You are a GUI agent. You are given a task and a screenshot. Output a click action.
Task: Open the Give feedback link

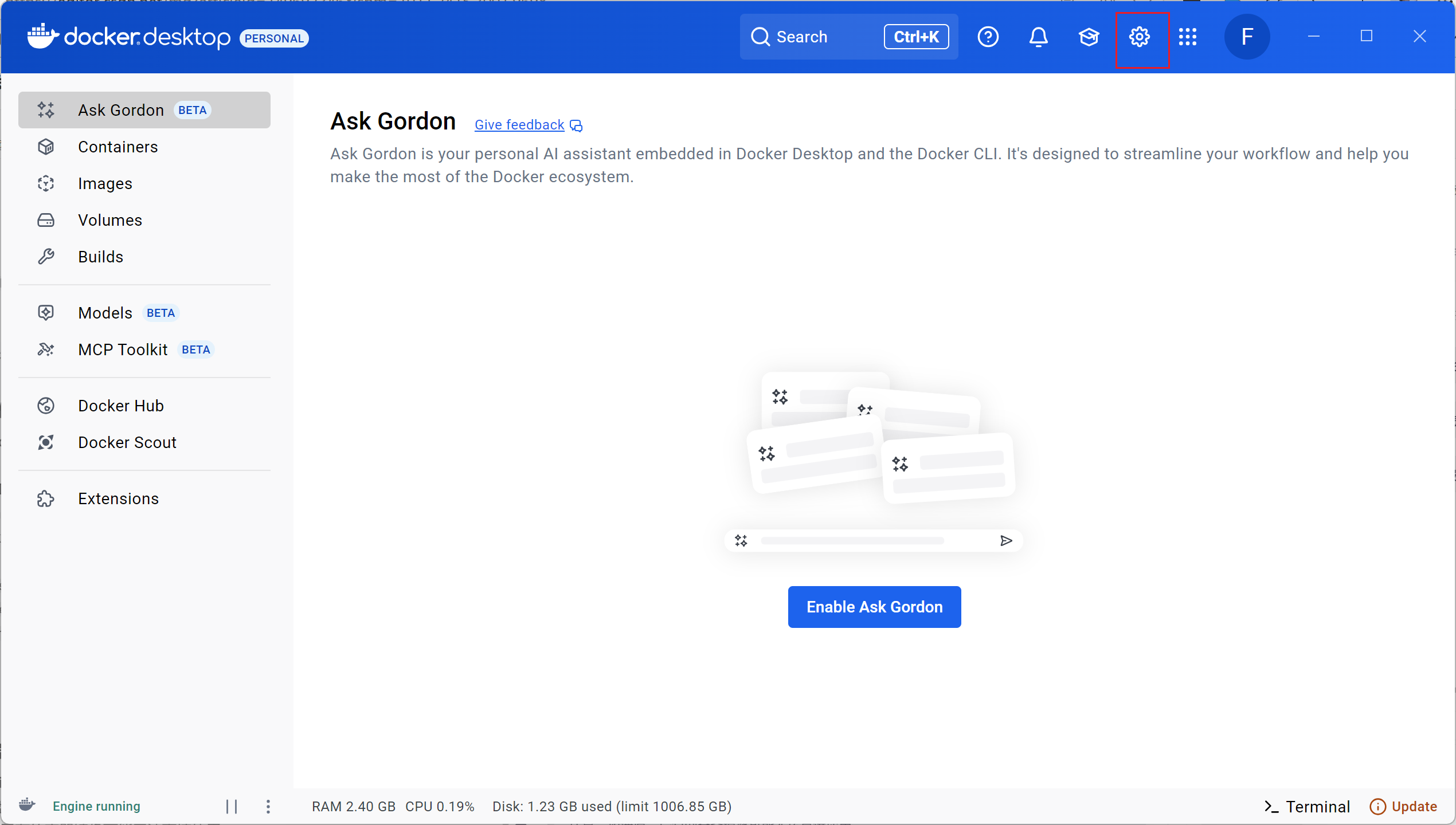point(519,125)
